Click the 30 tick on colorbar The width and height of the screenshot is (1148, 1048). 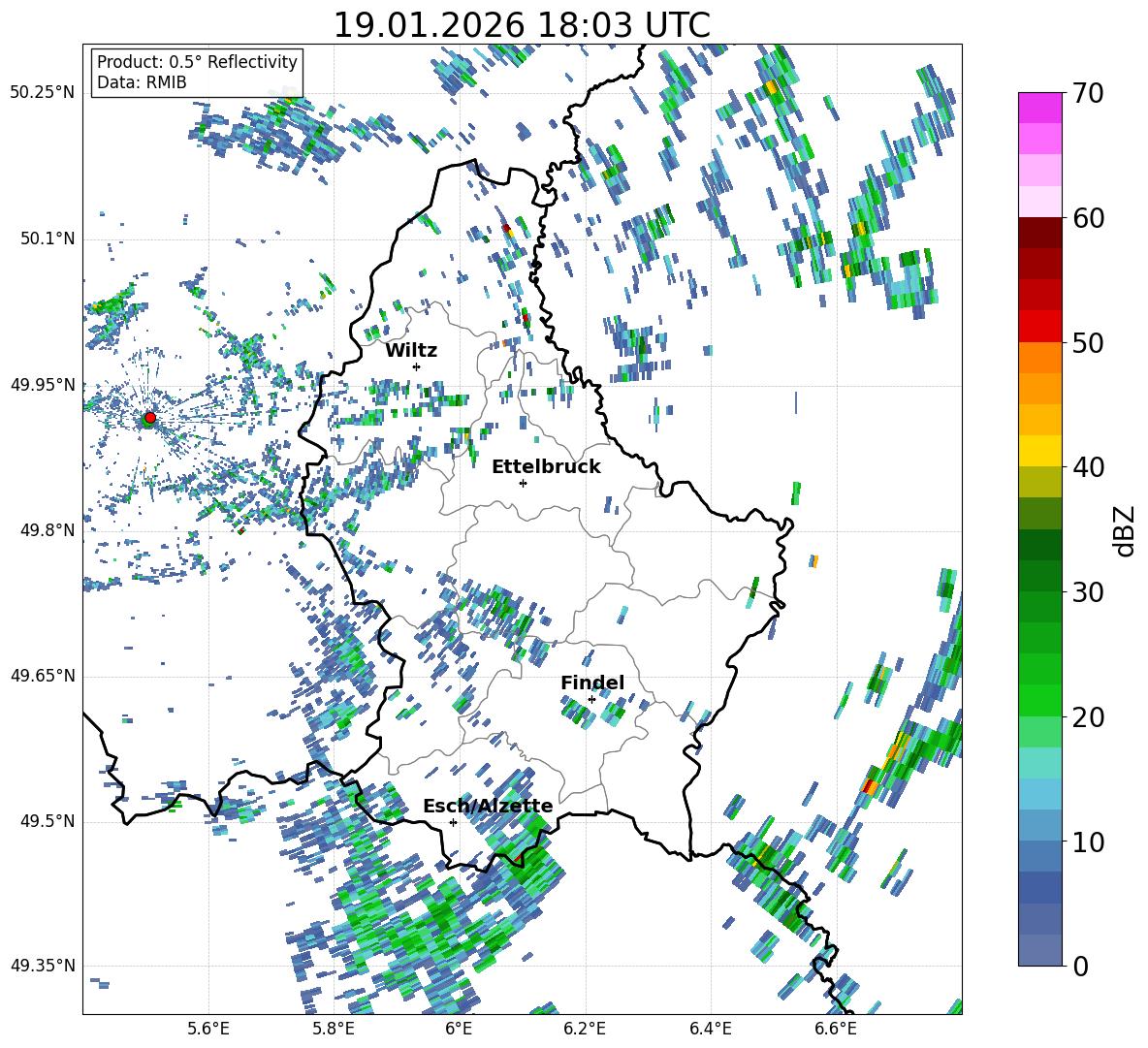tap(1087, 592)
